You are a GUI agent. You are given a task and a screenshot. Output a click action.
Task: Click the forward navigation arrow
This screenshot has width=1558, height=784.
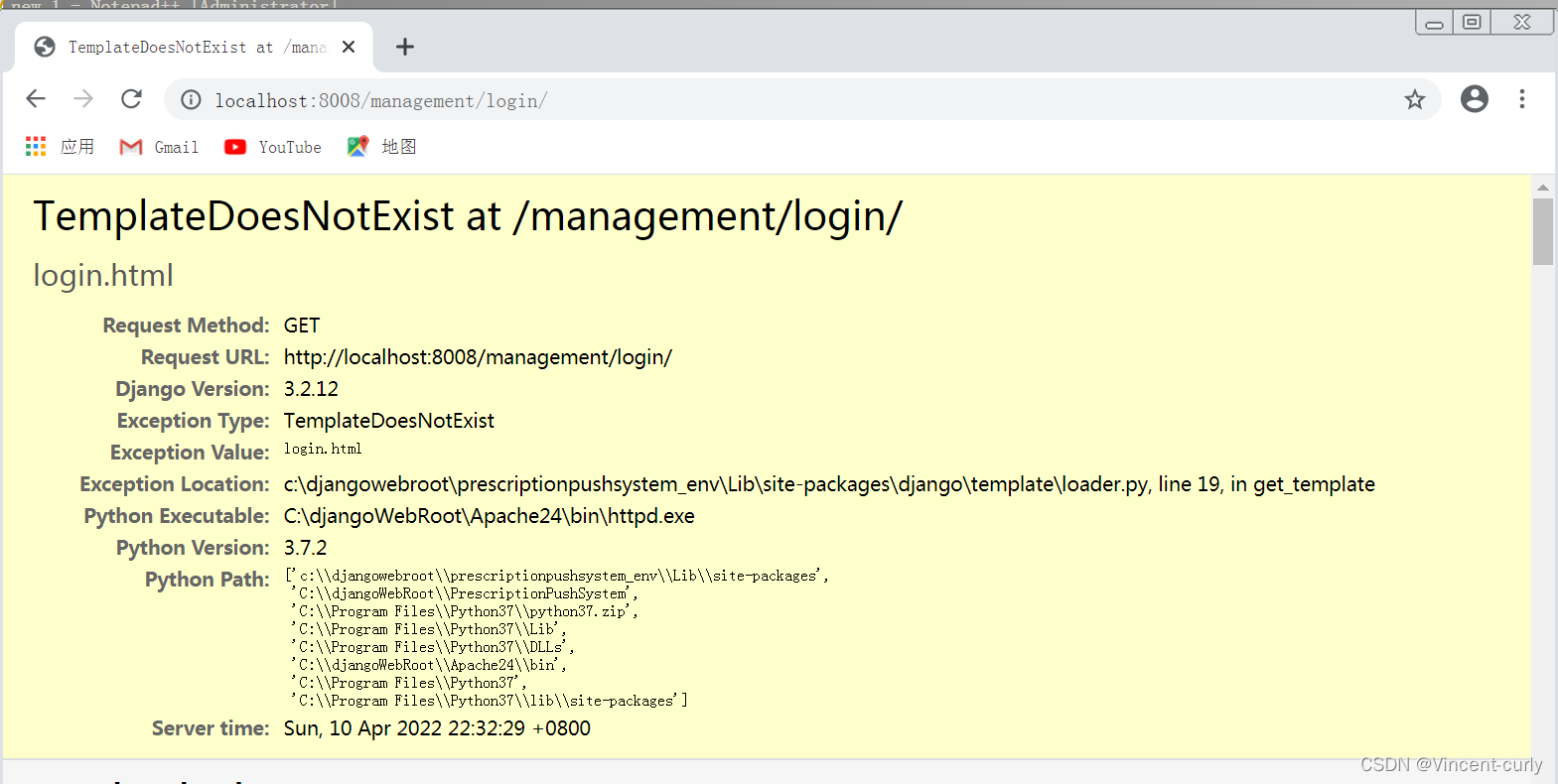tap(83, 99)
